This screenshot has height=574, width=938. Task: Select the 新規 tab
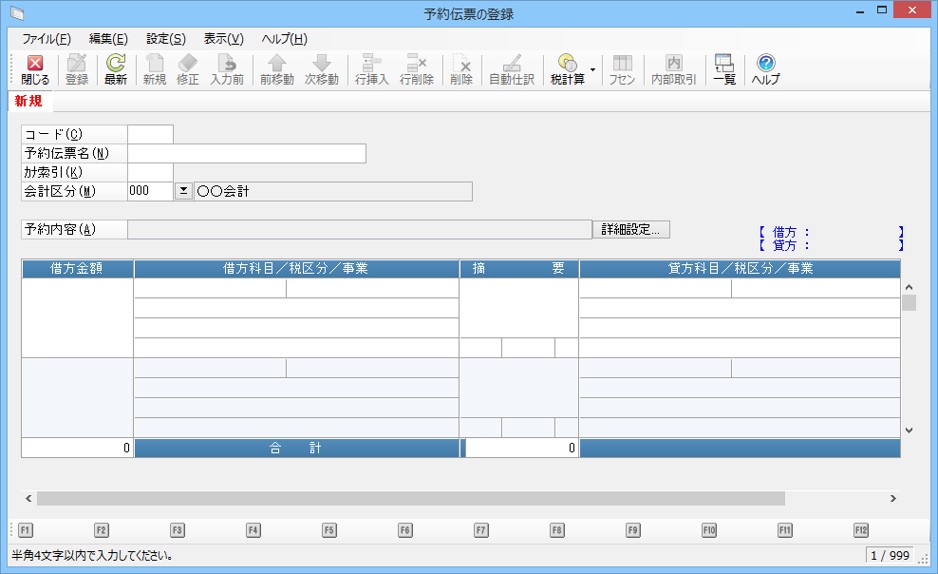point(29,101)
